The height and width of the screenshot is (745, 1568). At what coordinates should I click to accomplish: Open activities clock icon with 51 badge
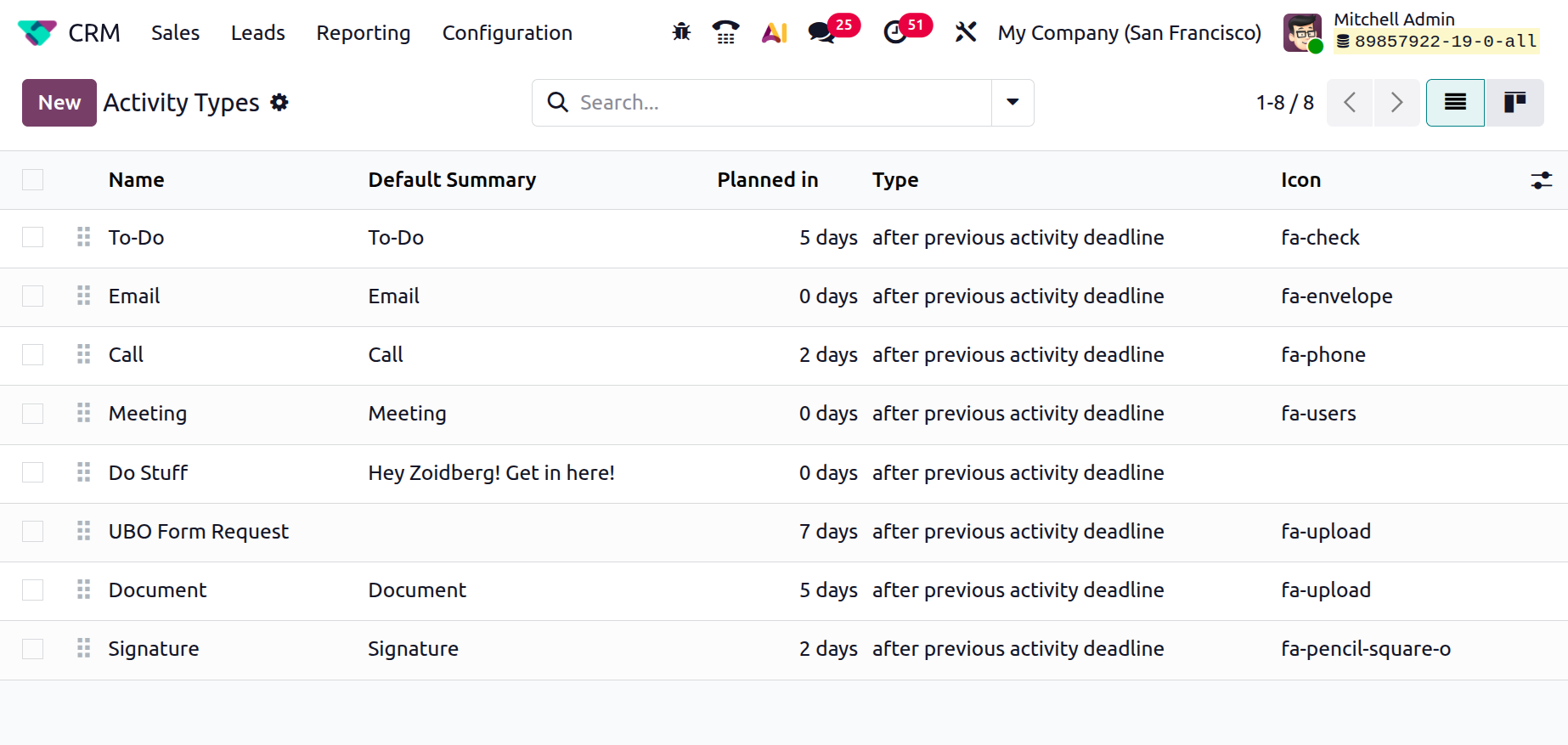pos(895,32)
